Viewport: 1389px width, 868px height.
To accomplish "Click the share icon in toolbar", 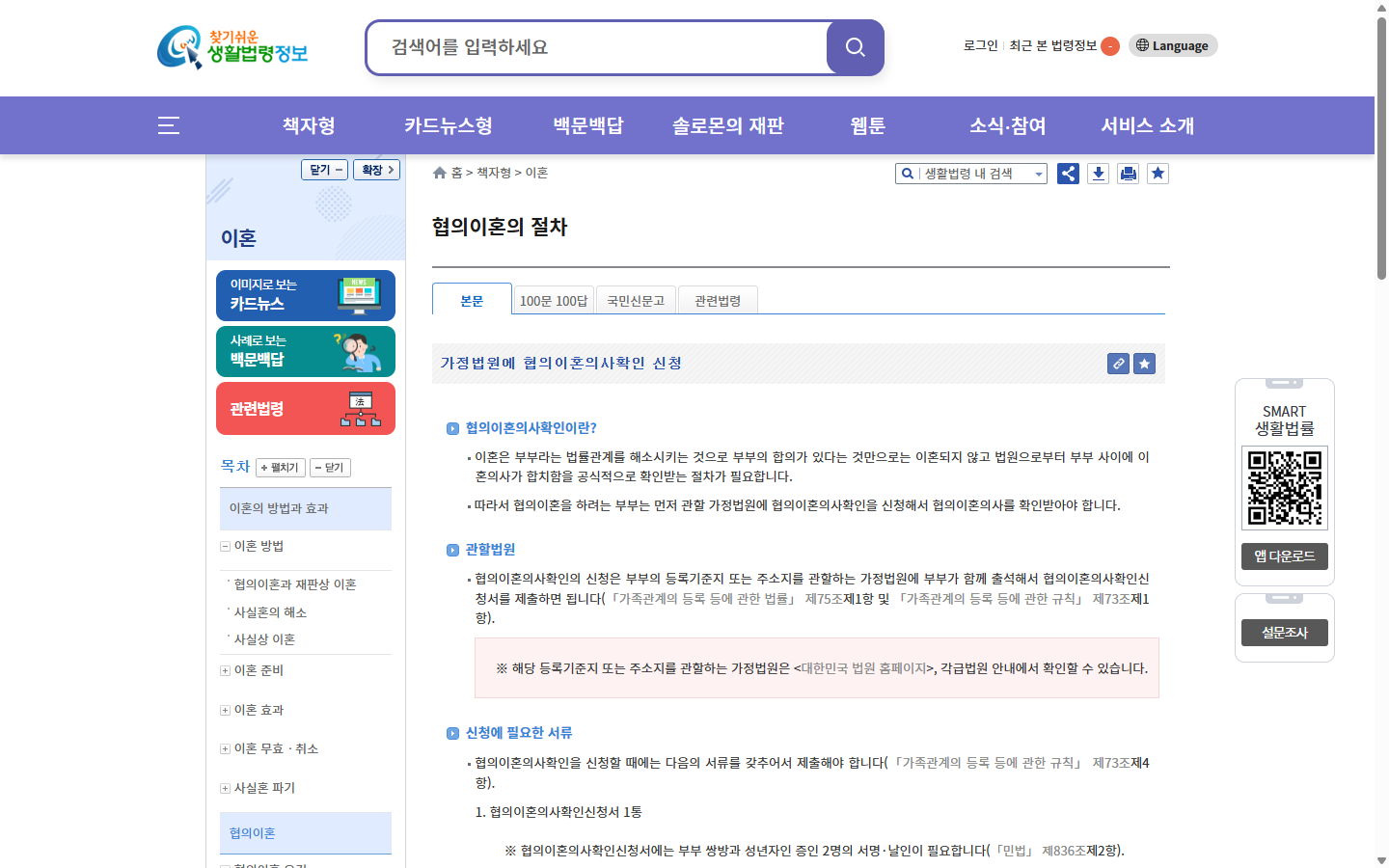I will pyautogui.click(x=1068, y=174).
